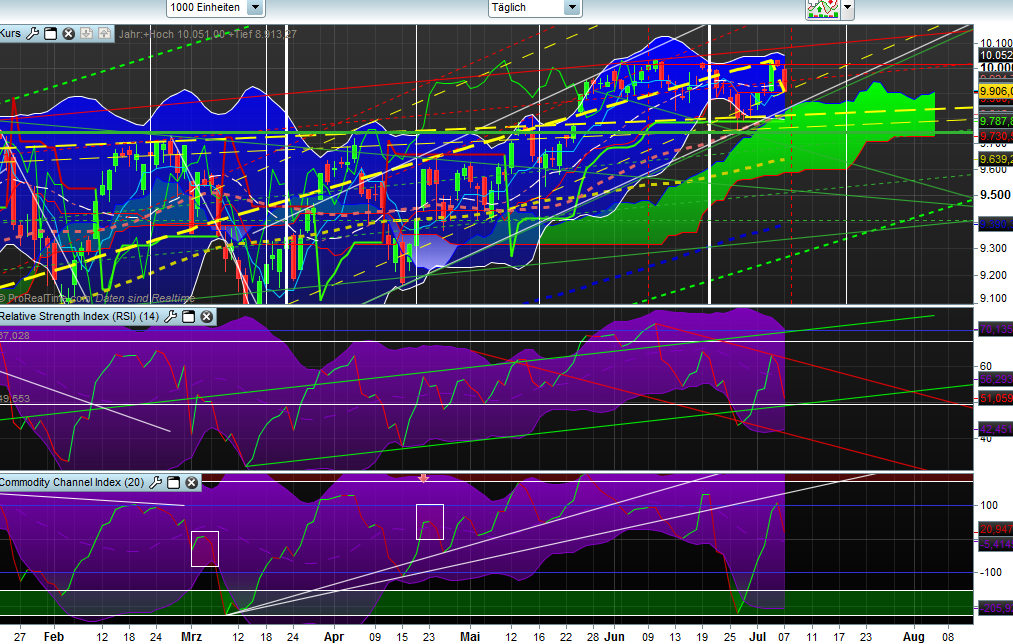Click the 42,451 RSI axis label

(x=996, y=429)
